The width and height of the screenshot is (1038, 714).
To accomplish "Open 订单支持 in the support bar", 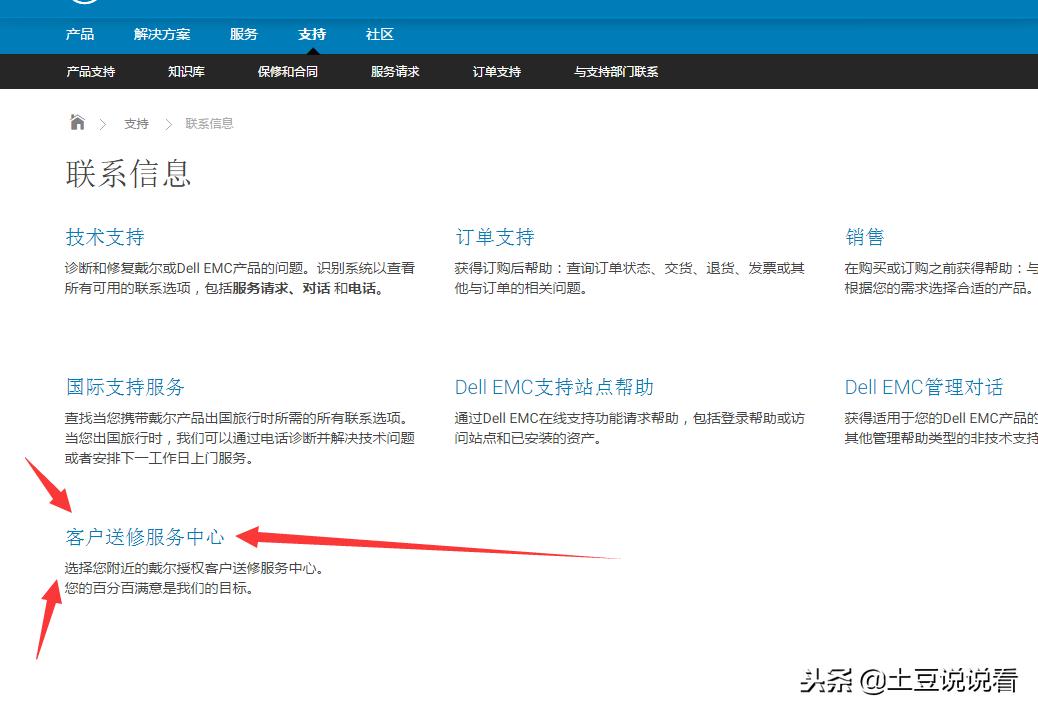I will click(495, 71).
